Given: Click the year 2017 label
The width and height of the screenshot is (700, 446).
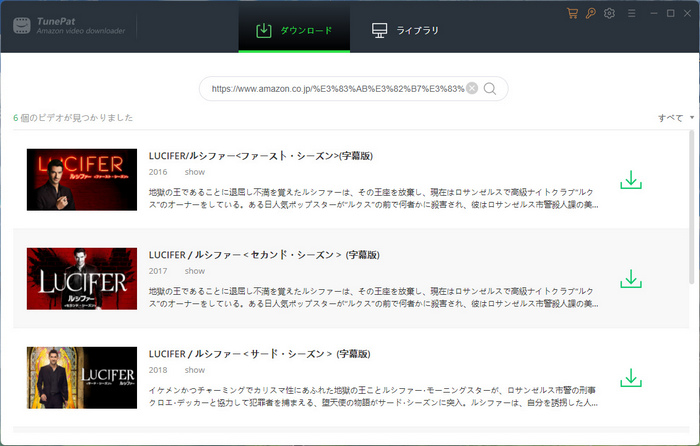Looking at the screenshot, I should 158,271.
